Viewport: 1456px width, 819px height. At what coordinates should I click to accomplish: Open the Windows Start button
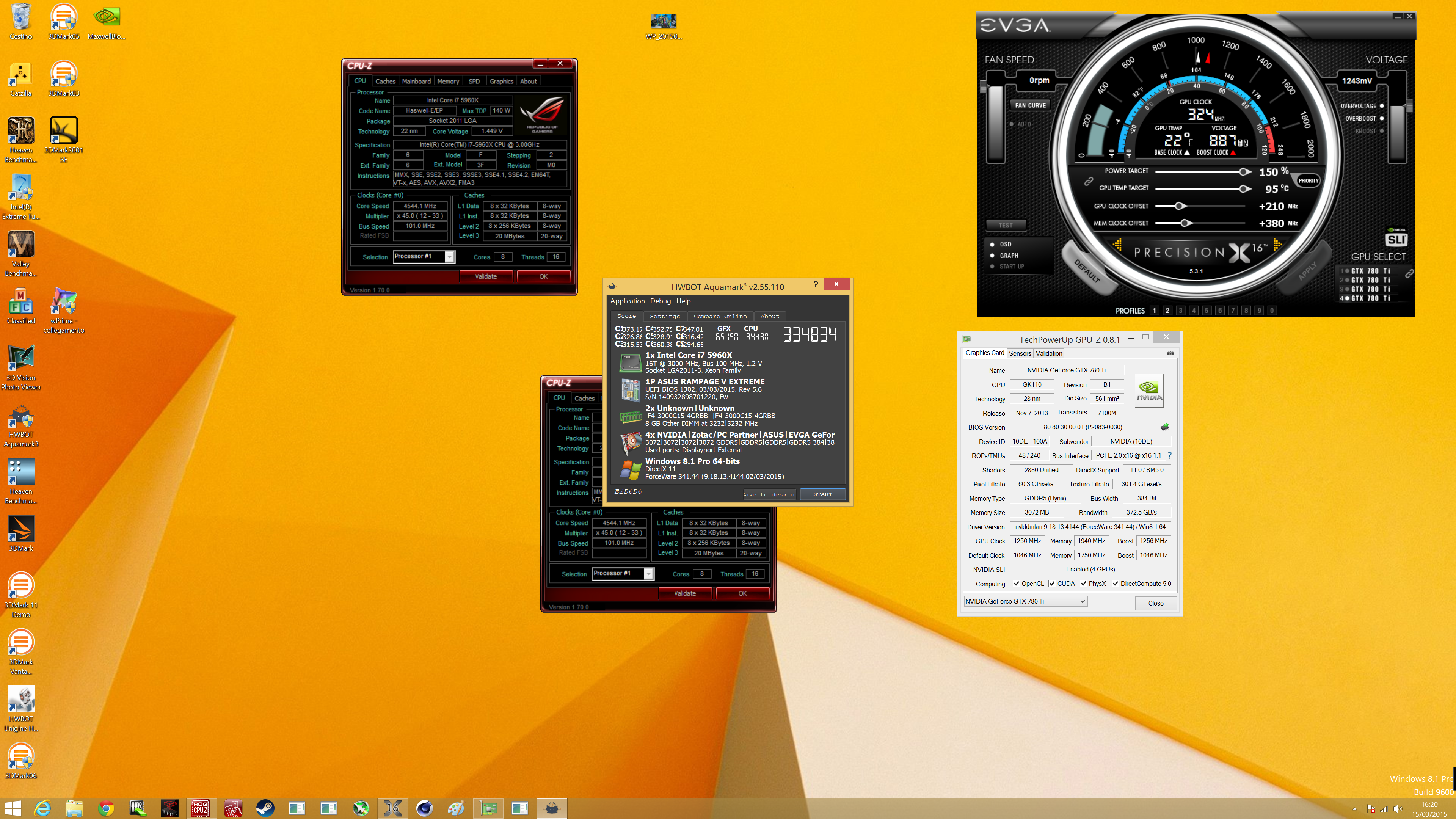pyautogui.click(x=13, y=808)
